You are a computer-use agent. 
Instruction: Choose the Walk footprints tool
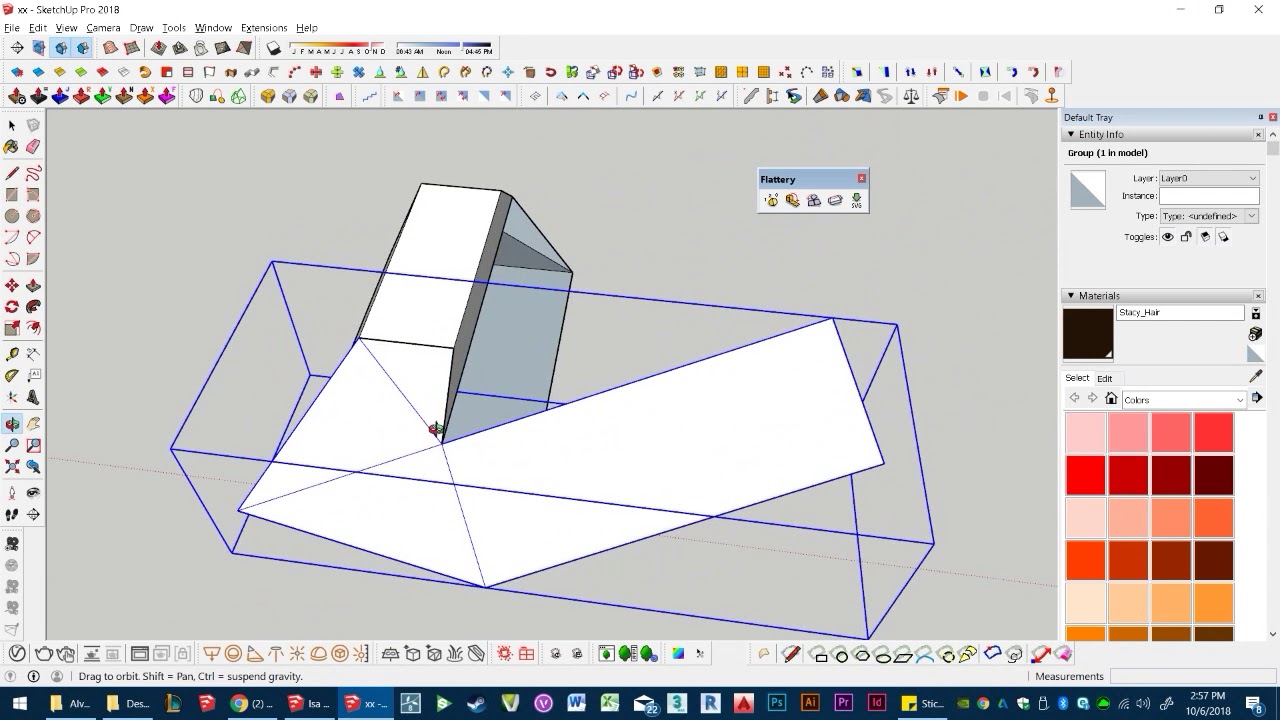click(12, 514)
